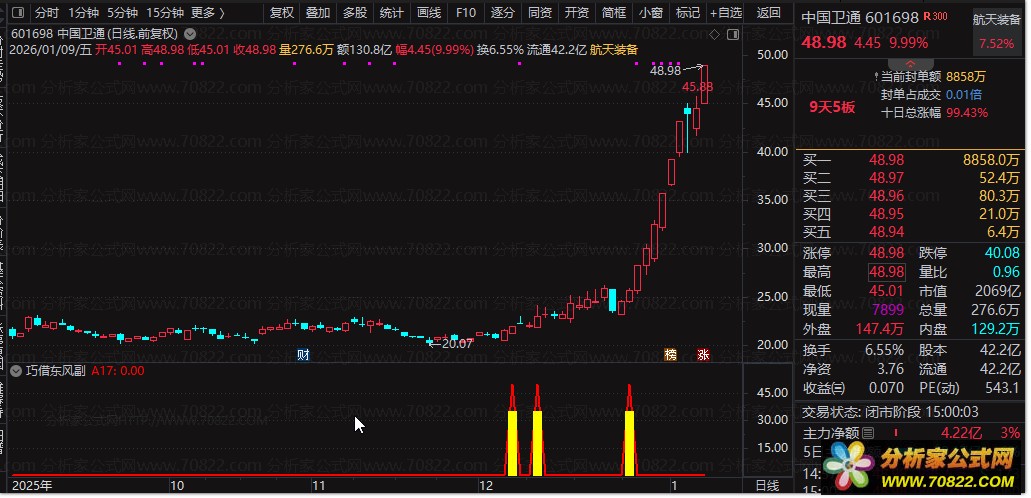1031x498 pixels.
Task: Click the 现量 value 7899
Action: click(888, 309)
